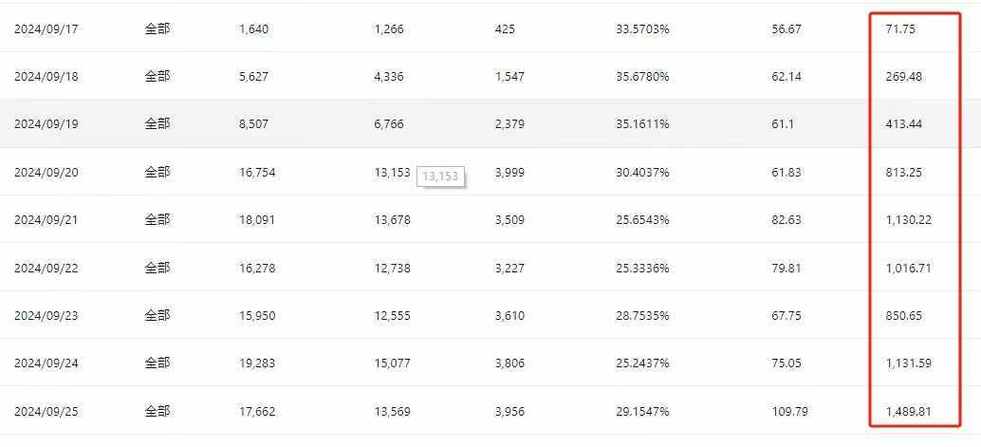
Task: Click the 19,283 value on 2024/09/24
Action: coord(257,364)
